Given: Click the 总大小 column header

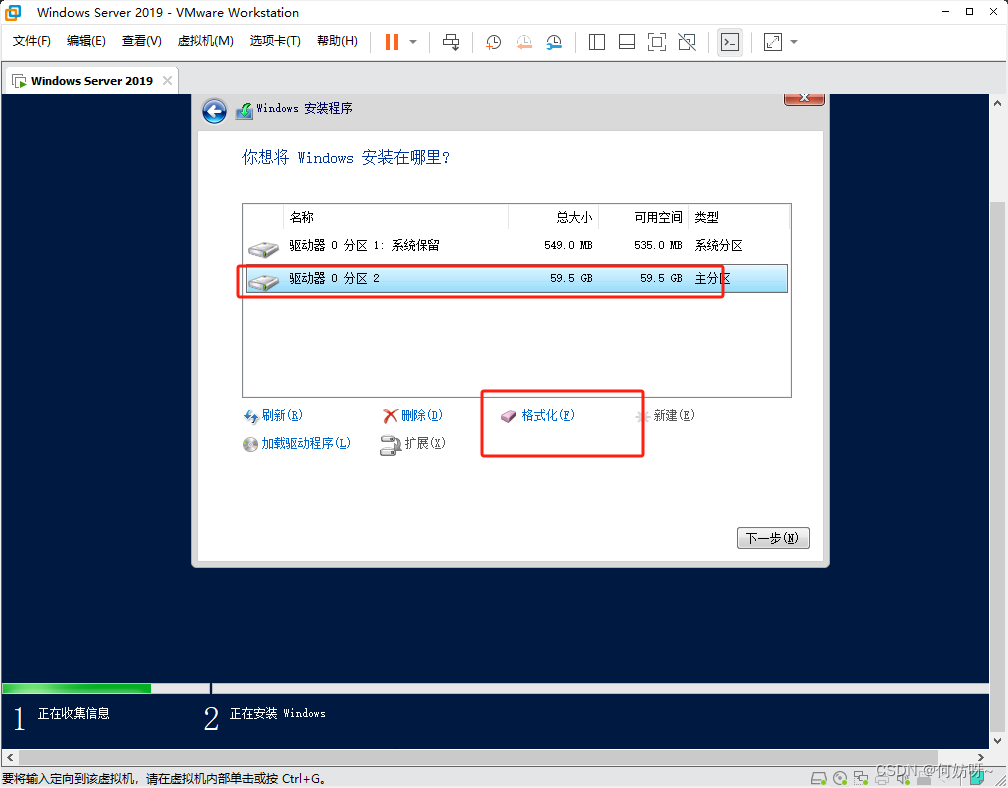Looking at the screenshot, I should pos(554,217).
